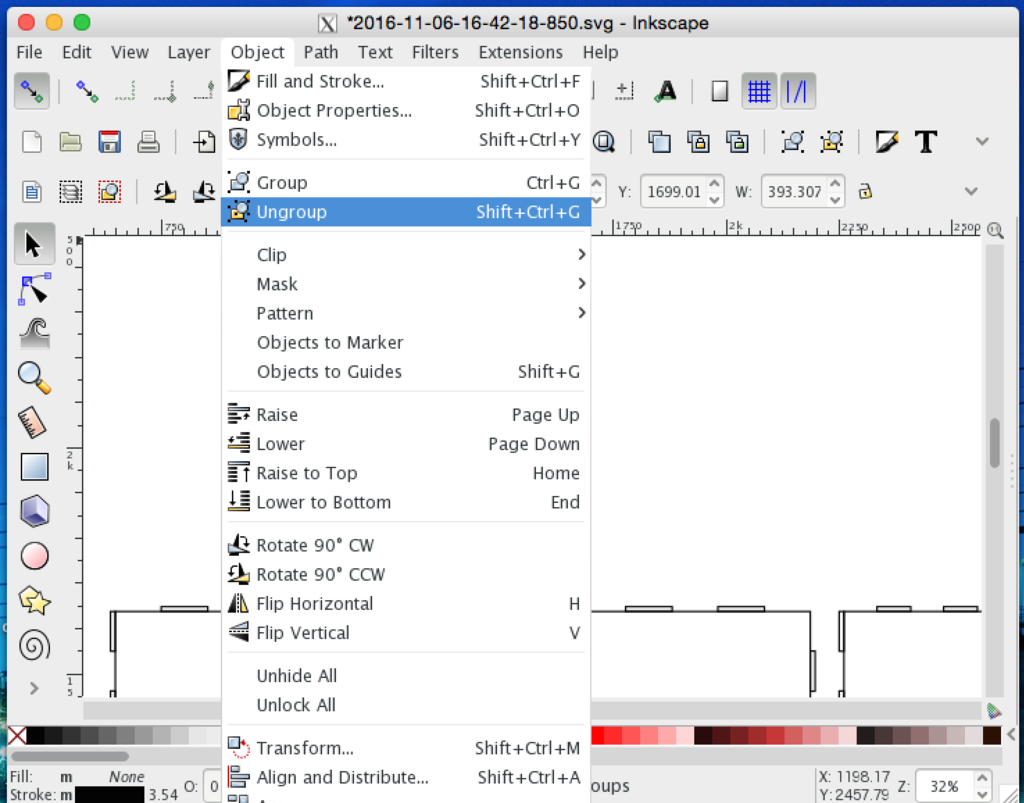Click the Print icon
Viewport: 1024px width, 803px height.
pos(148,142)
